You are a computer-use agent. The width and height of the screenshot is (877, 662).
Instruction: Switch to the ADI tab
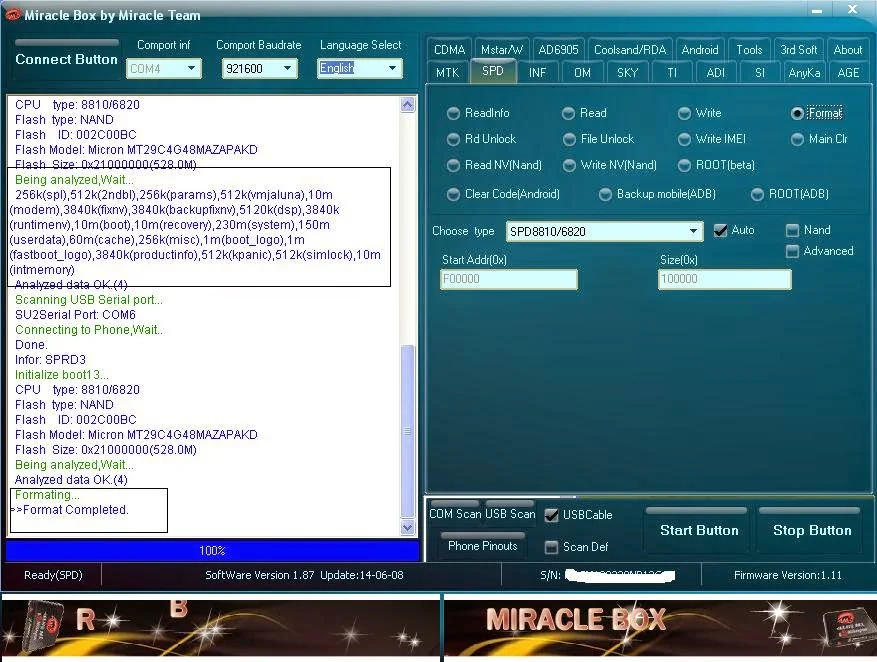(x=715, y=73)
